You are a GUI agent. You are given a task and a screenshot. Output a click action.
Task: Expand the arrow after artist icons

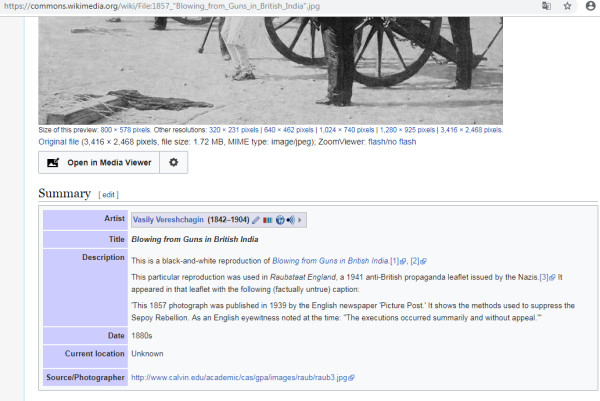click(300, 220)
